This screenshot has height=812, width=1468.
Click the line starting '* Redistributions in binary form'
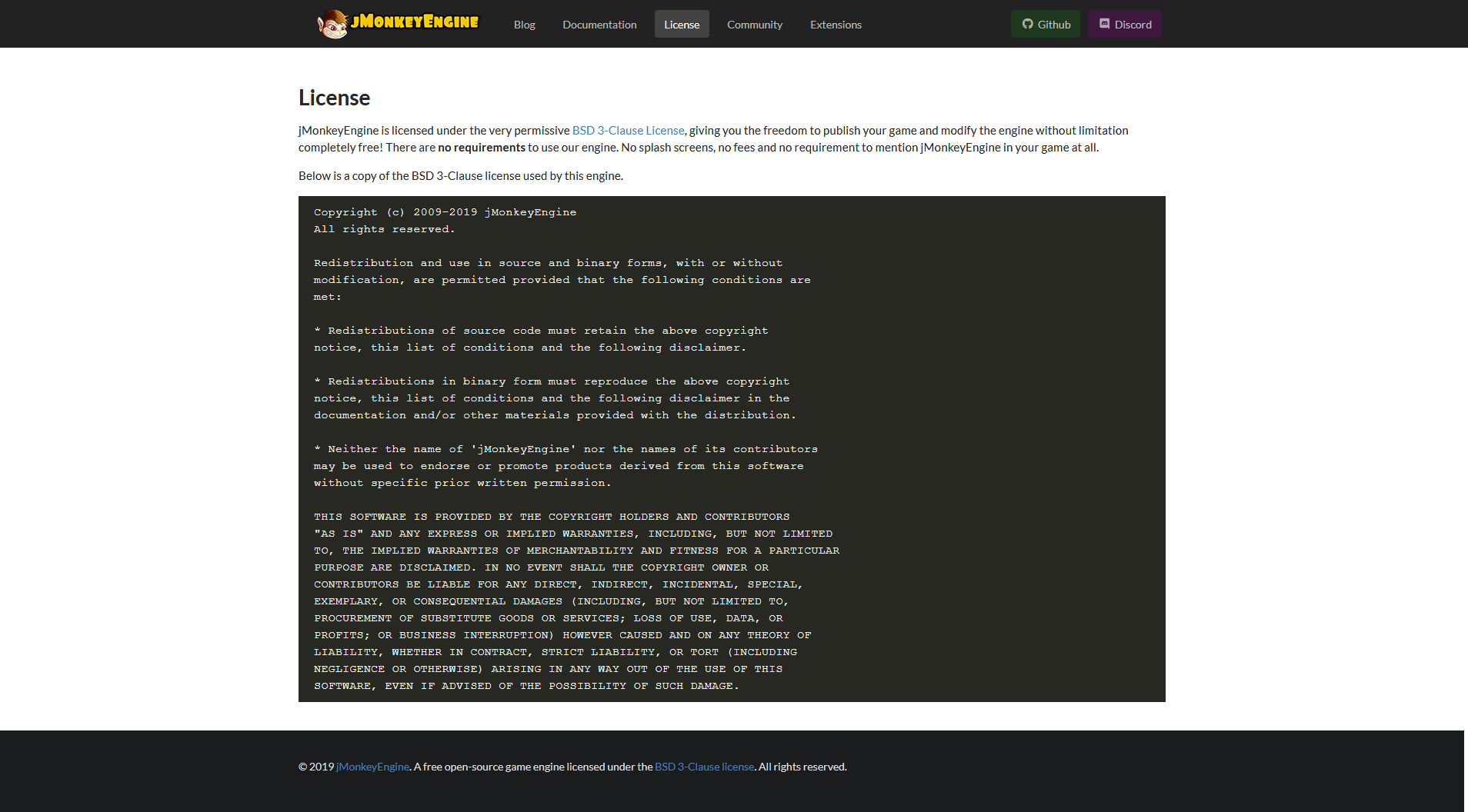pos(552,381)
